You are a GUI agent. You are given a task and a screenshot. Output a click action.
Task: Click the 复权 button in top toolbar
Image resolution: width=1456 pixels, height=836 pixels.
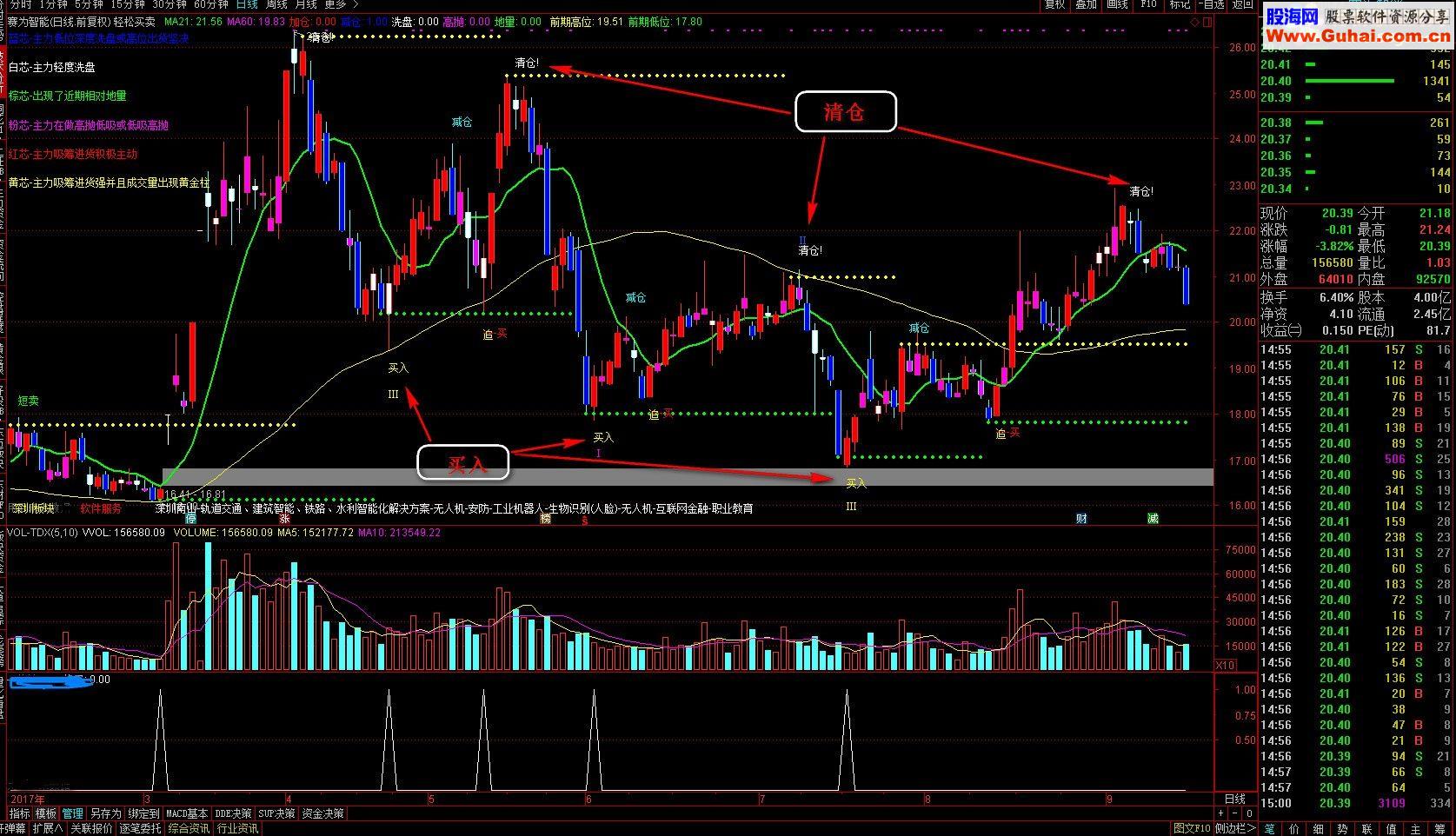click(1054, 4)
